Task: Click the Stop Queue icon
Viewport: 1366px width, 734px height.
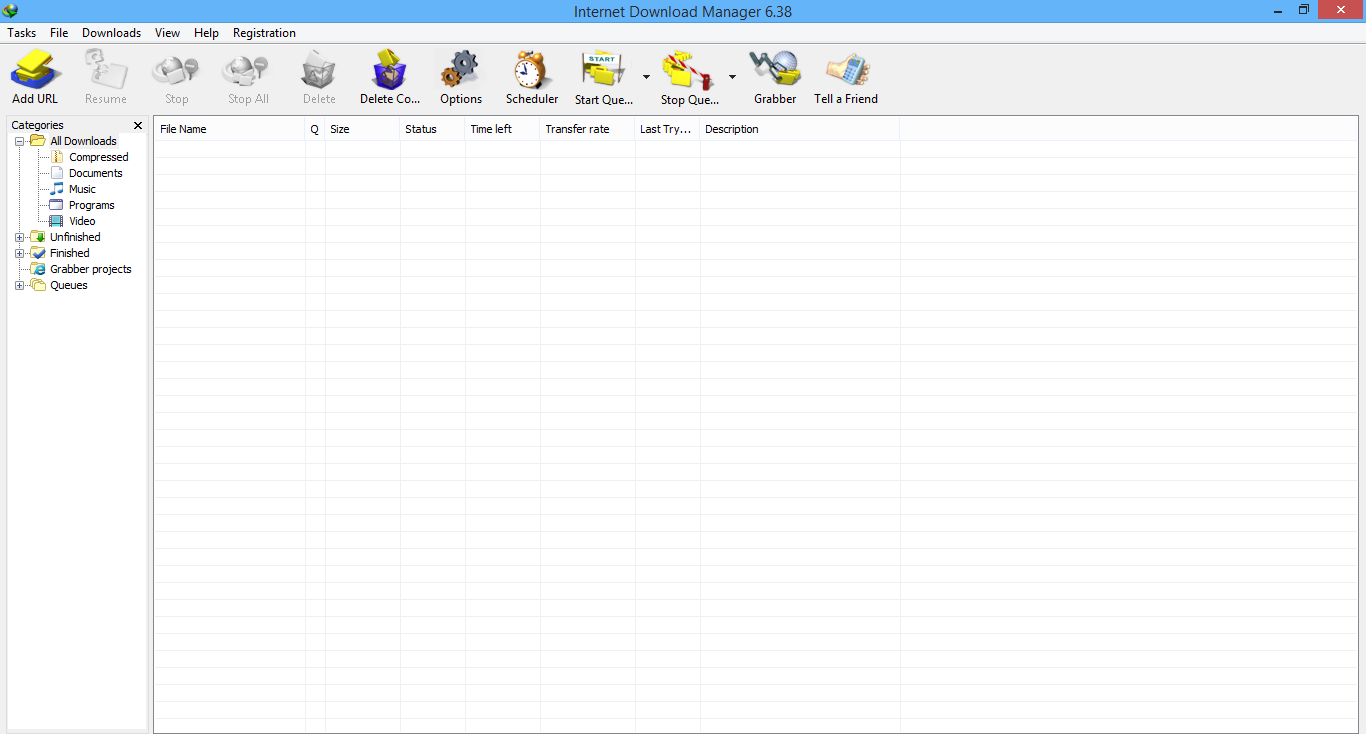Action: pos(689,70)
